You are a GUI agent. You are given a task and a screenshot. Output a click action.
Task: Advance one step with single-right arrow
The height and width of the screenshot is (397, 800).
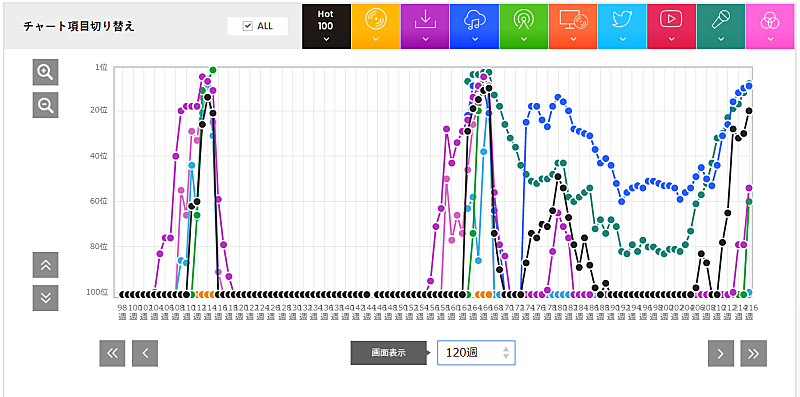click(x=721, y=353)
